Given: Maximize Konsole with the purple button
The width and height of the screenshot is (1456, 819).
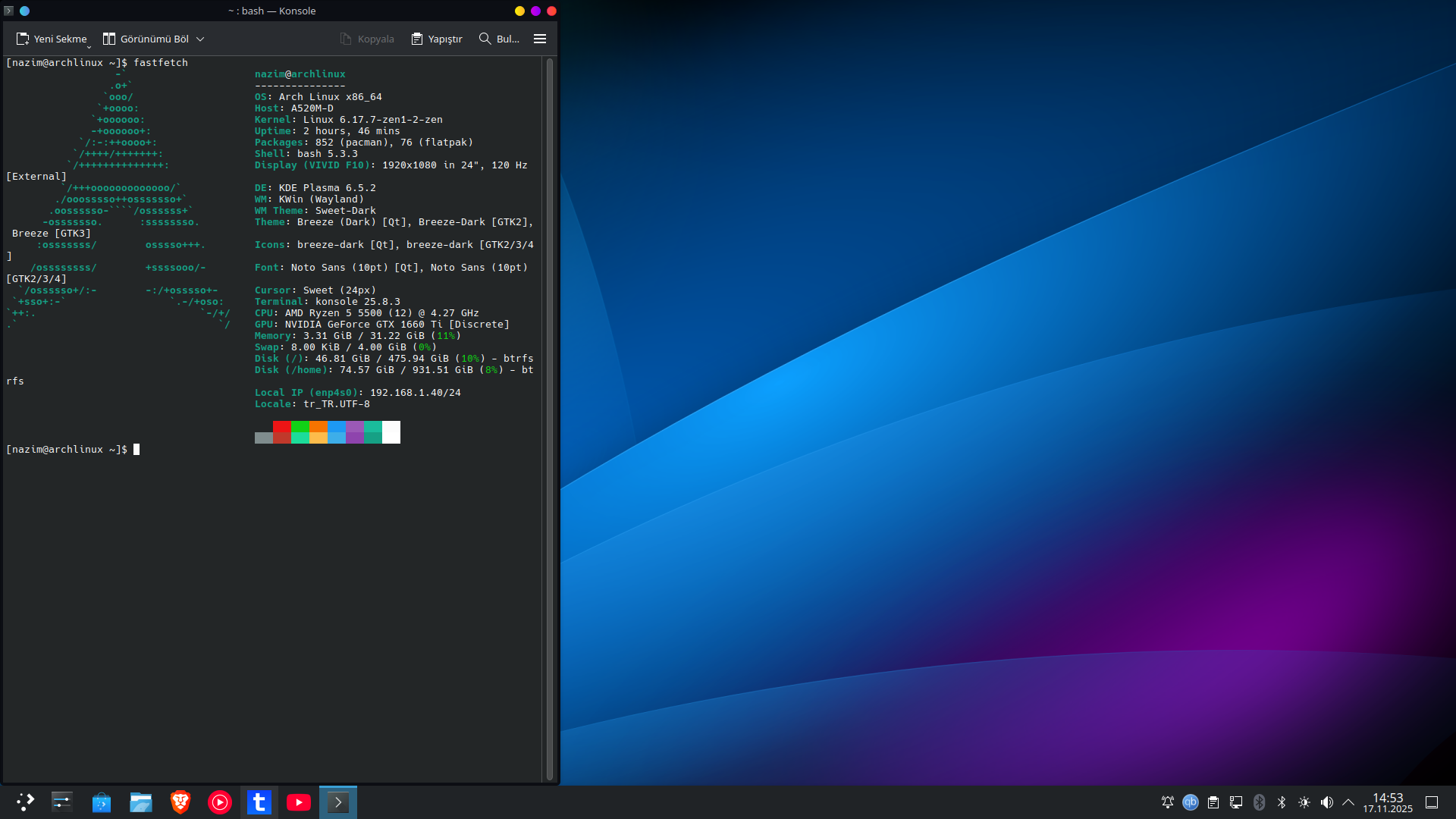Looking at the screenshot, I should click(535, 11).
